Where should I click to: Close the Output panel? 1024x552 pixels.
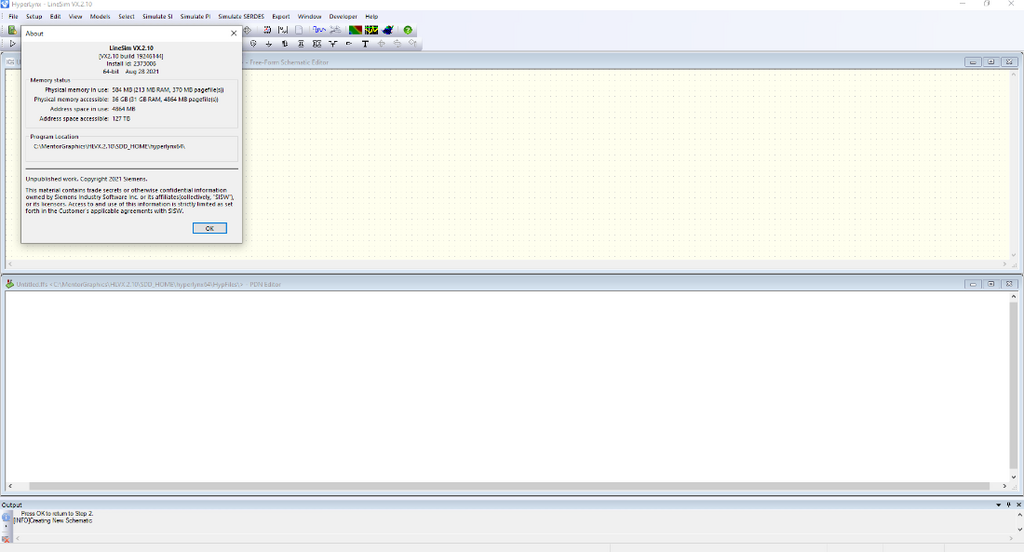coord(1018,505)
